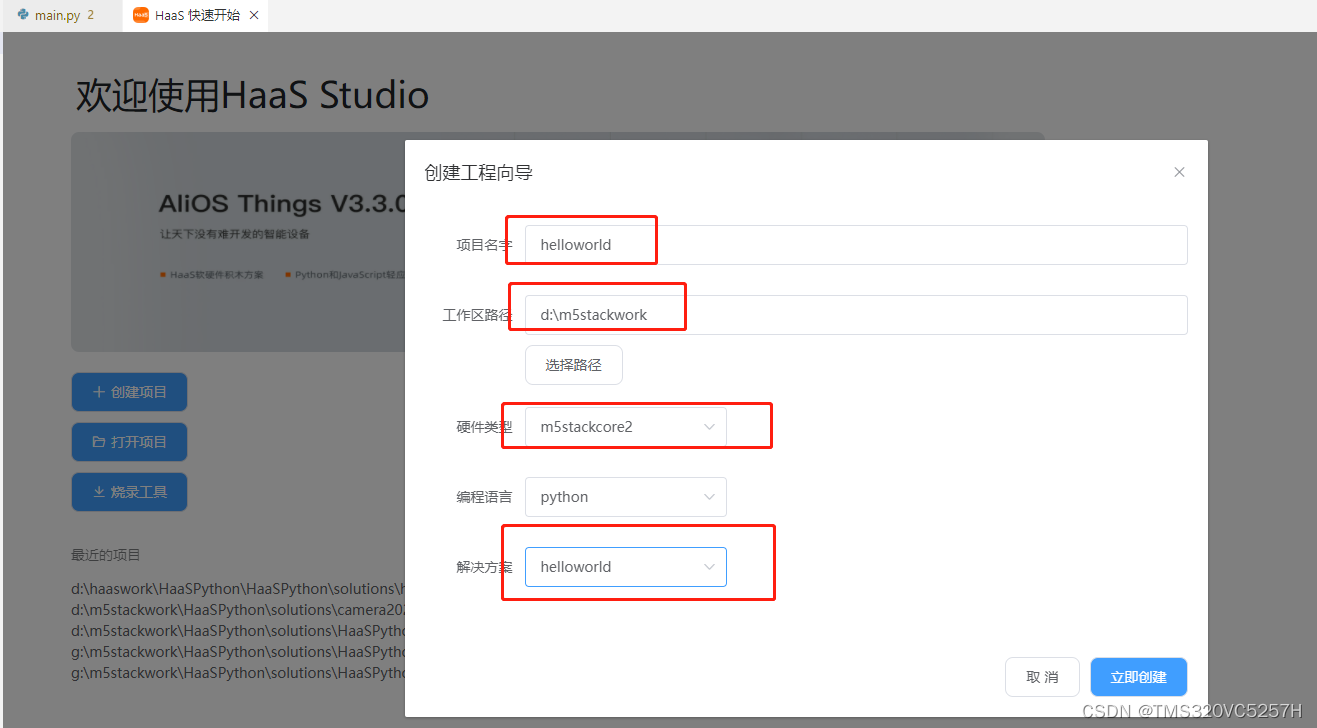The image size is (1317, 728).
Task: Click the Python file icon on main.py tab
Action: (x=23, y=15)
